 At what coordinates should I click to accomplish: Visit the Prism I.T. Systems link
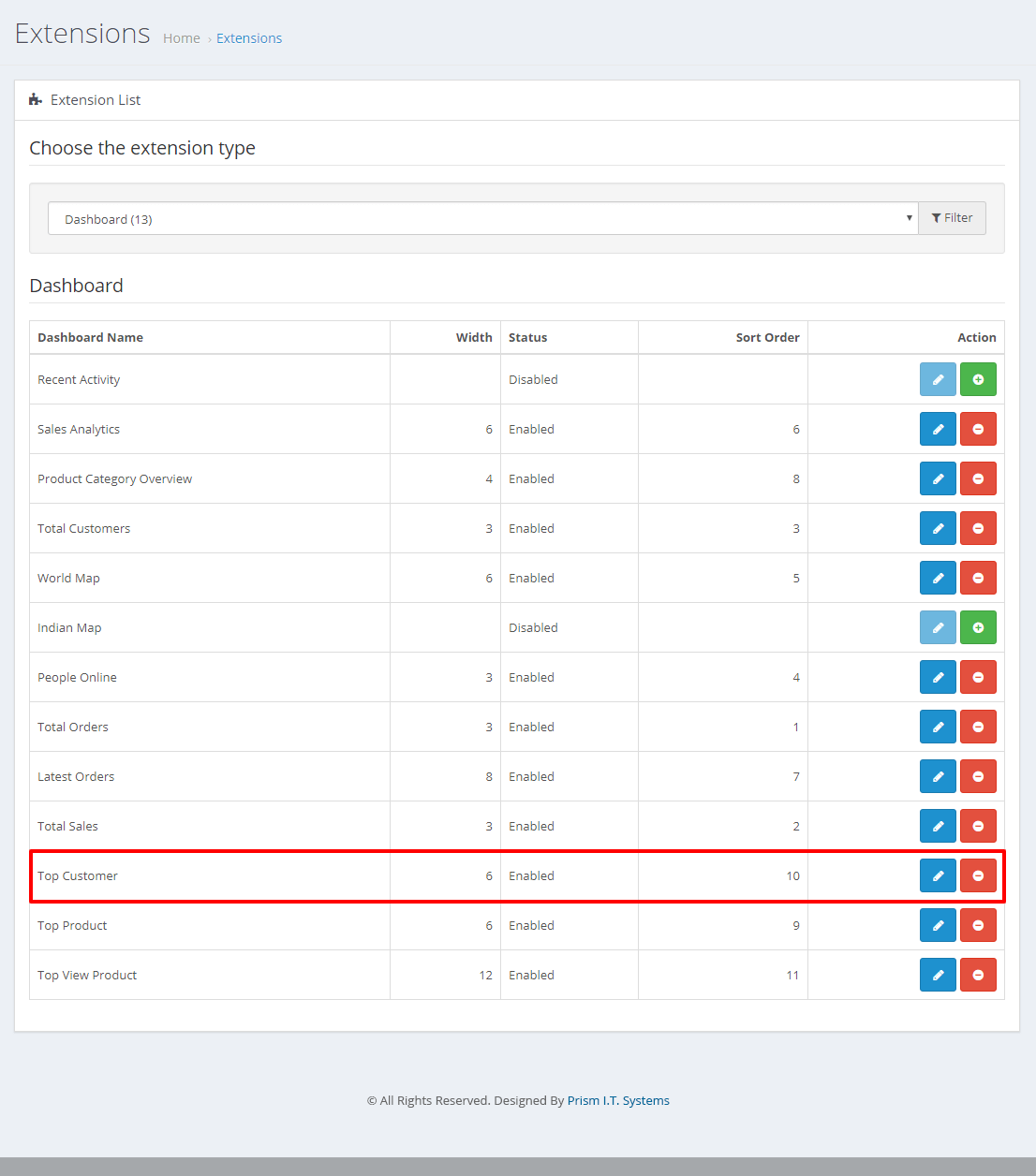[618, 1100]
